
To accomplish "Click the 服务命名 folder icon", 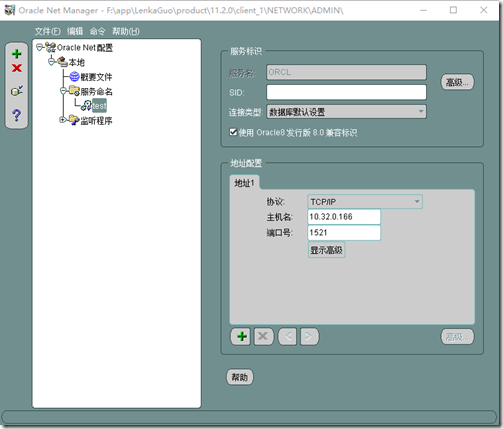I will (74, 91).
